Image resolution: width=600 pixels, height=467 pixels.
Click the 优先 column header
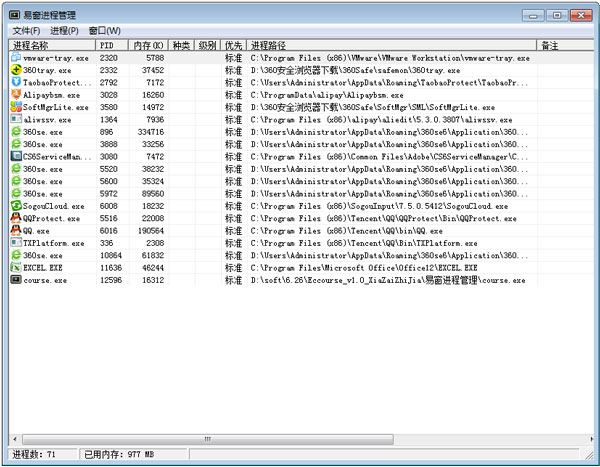tap(233, 46)
